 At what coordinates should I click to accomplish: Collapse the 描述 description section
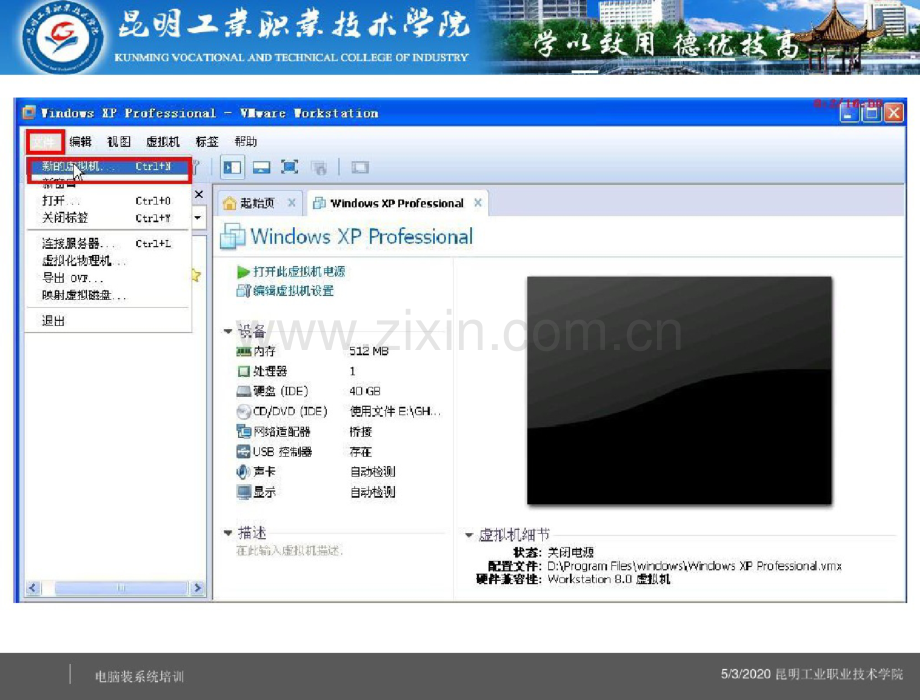(x=228, y=534)
